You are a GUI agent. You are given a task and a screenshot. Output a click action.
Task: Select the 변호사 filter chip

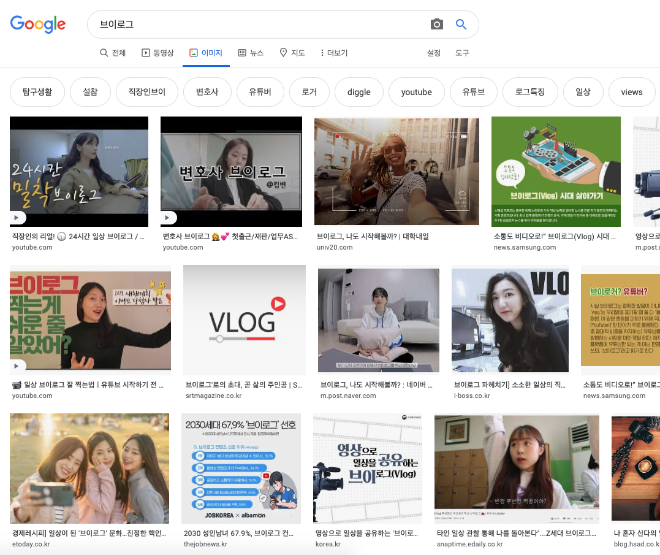[x=207, y=92]
